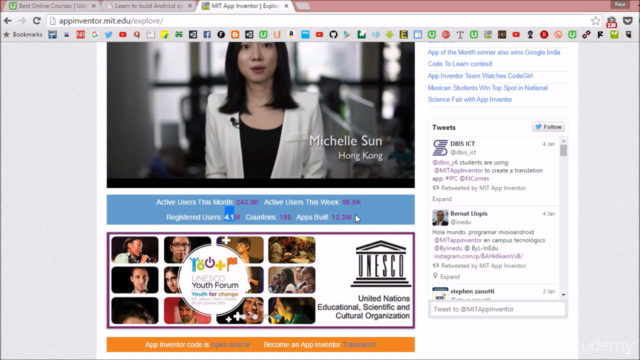This screenshot has width=640, height=360.
Task: Open the open source link
Action: pyautogui.click(x=231, y=344)
